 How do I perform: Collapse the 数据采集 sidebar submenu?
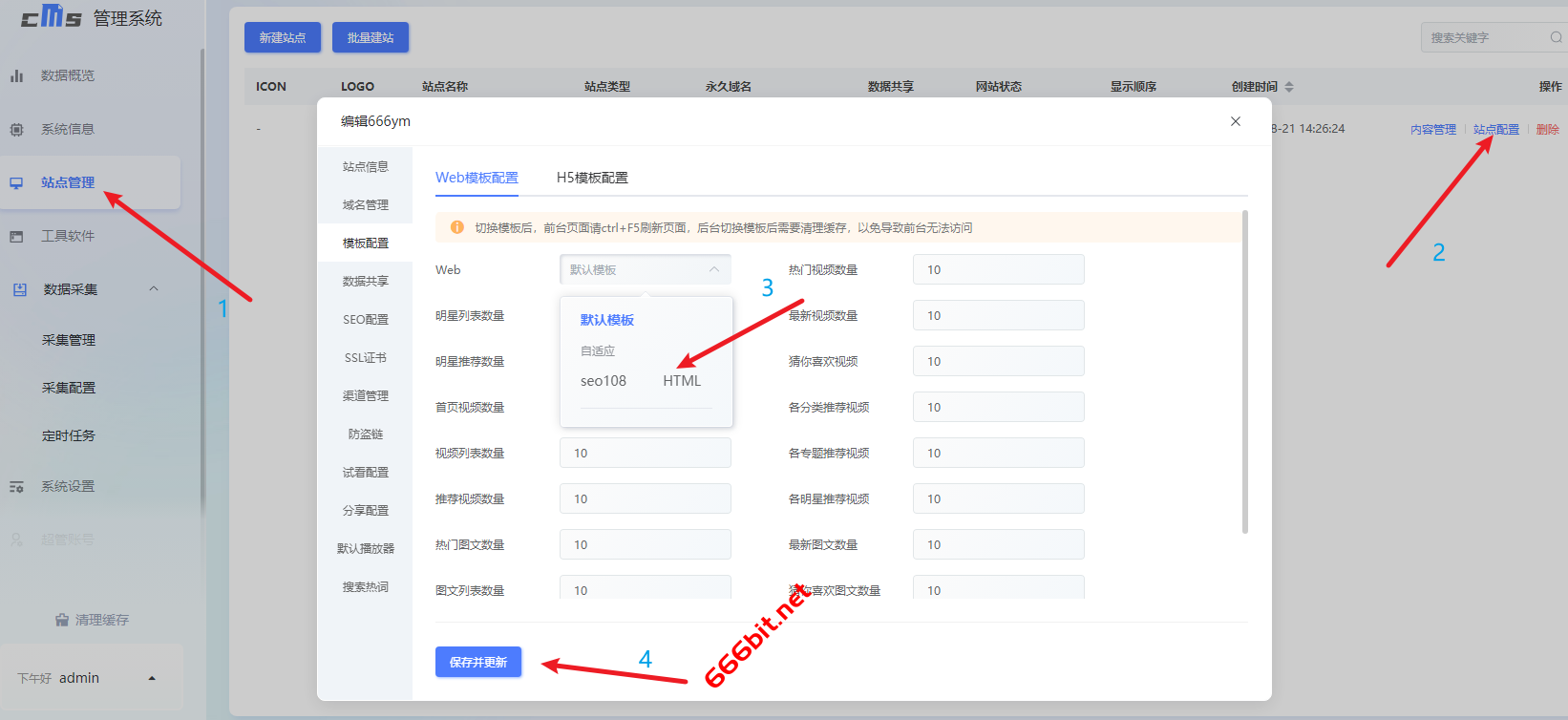click(154, 288)
